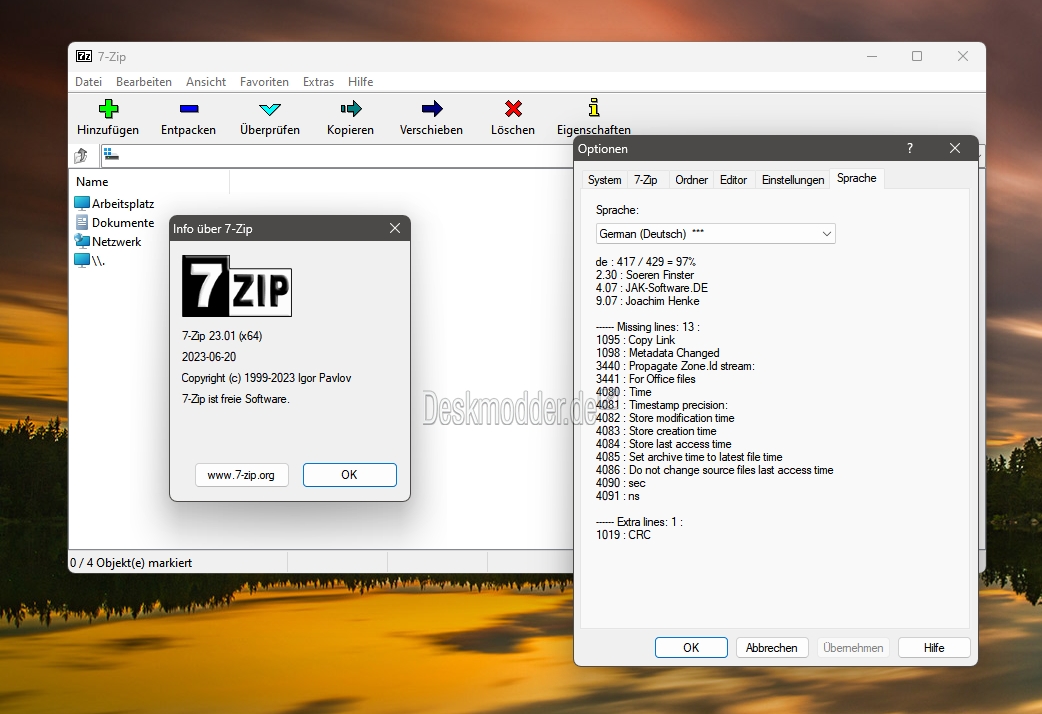Open the Extras menu
The image size is (1042, 714).
318,82
